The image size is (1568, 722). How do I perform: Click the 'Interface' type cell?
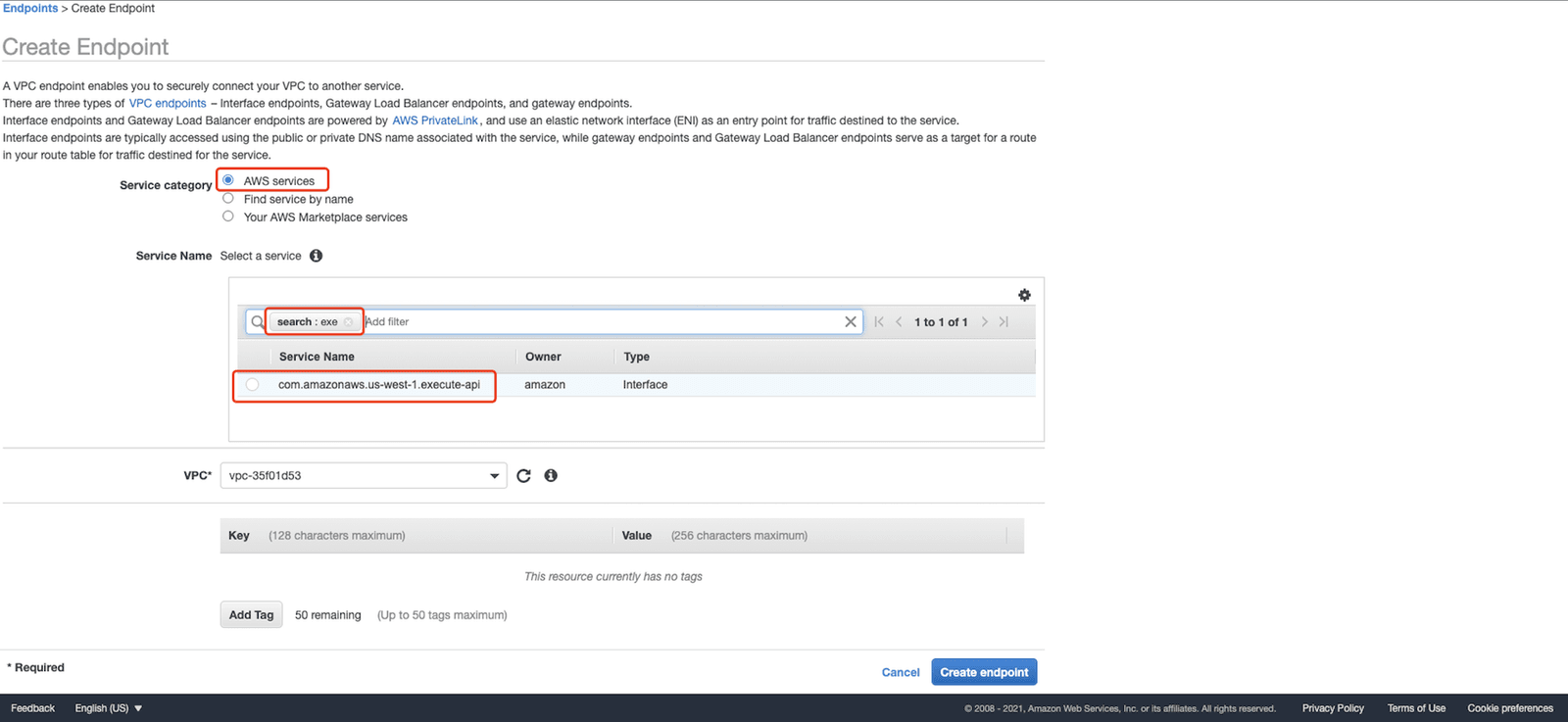click(x=645, y=385)
